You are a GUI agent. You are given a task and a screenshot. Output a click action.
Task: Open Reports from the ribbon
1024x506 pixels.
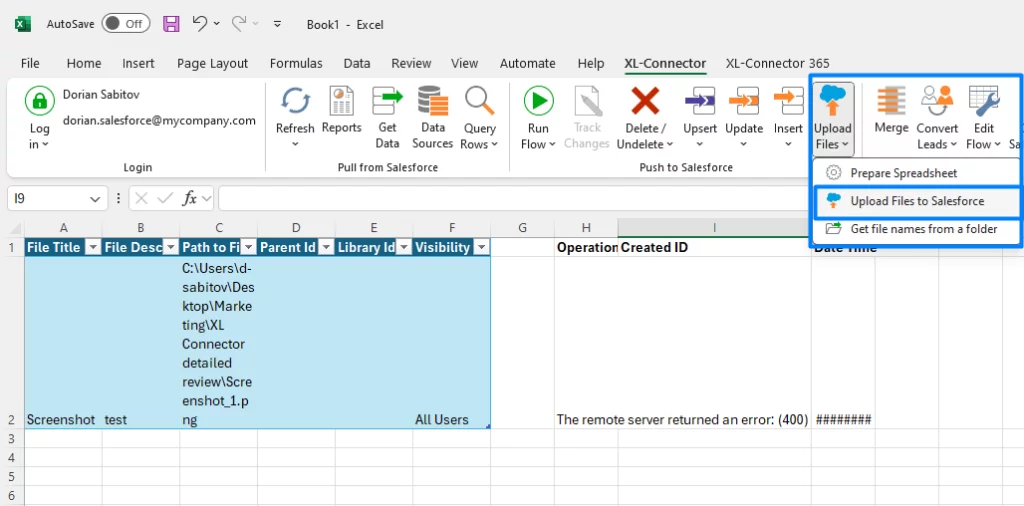(x=342, y=101)
